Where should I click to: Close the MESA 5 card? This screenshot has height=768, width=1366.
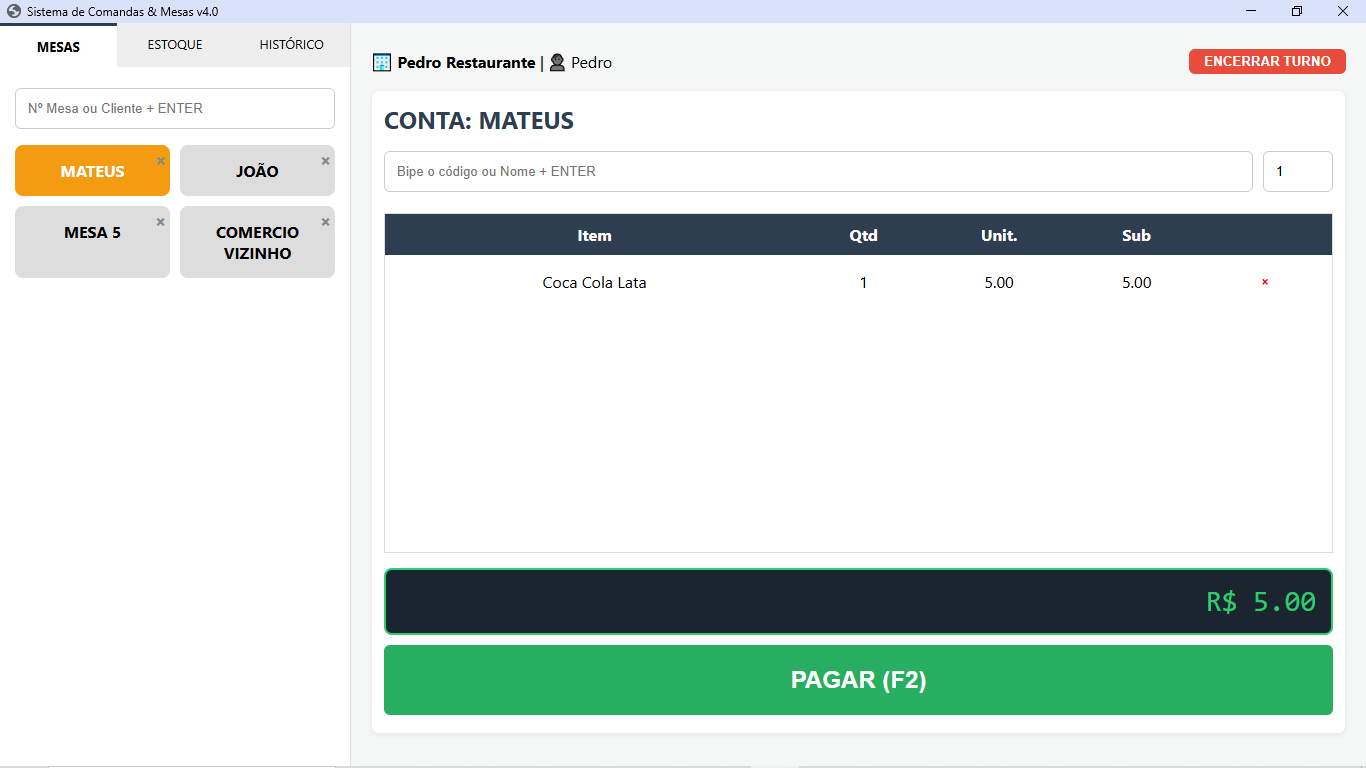tap(160, 222)
